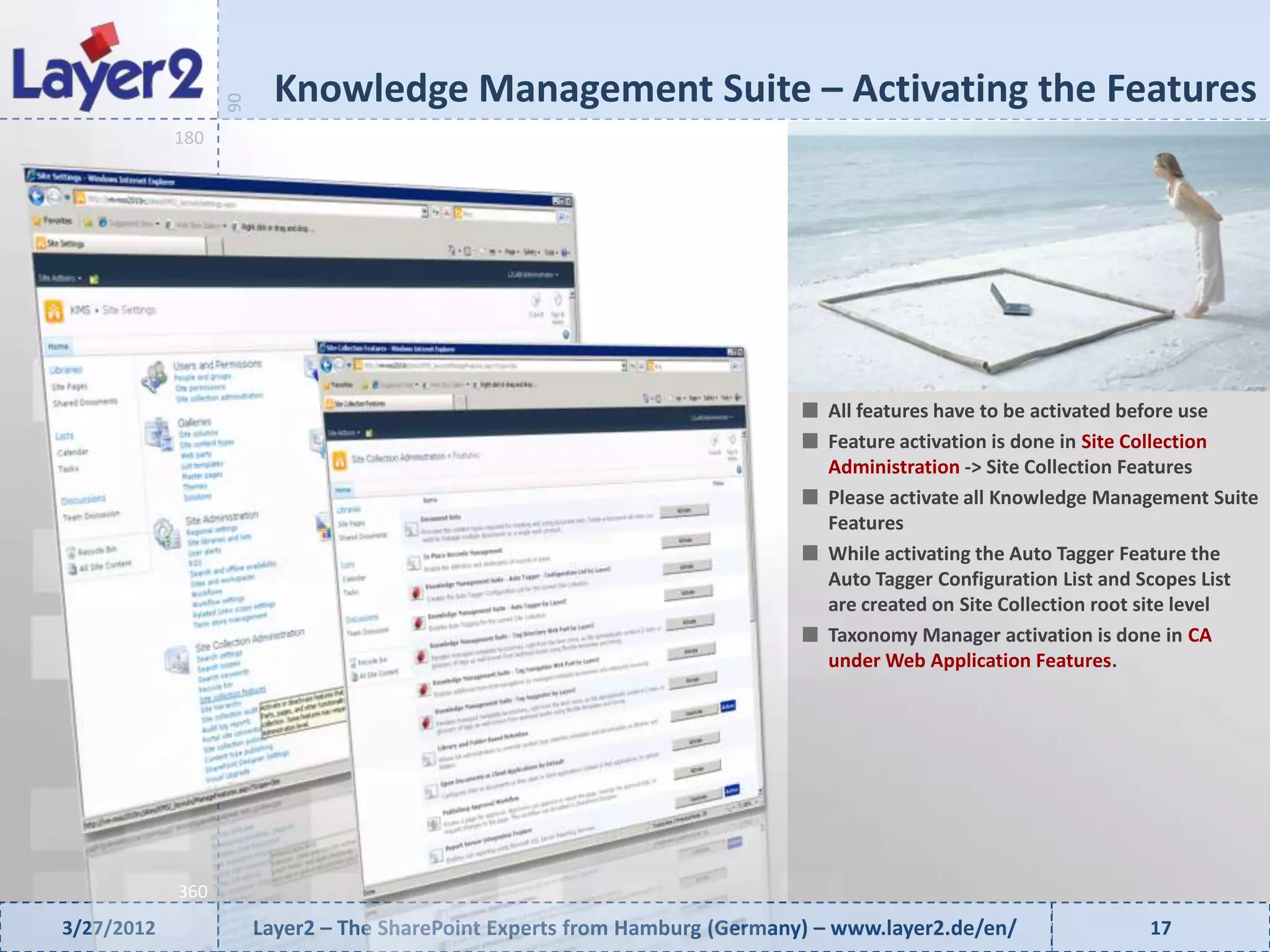Screen dimensions: 1270x952
Task: Click the forward arrow in Site Settings window
Action: pos(55,198)
